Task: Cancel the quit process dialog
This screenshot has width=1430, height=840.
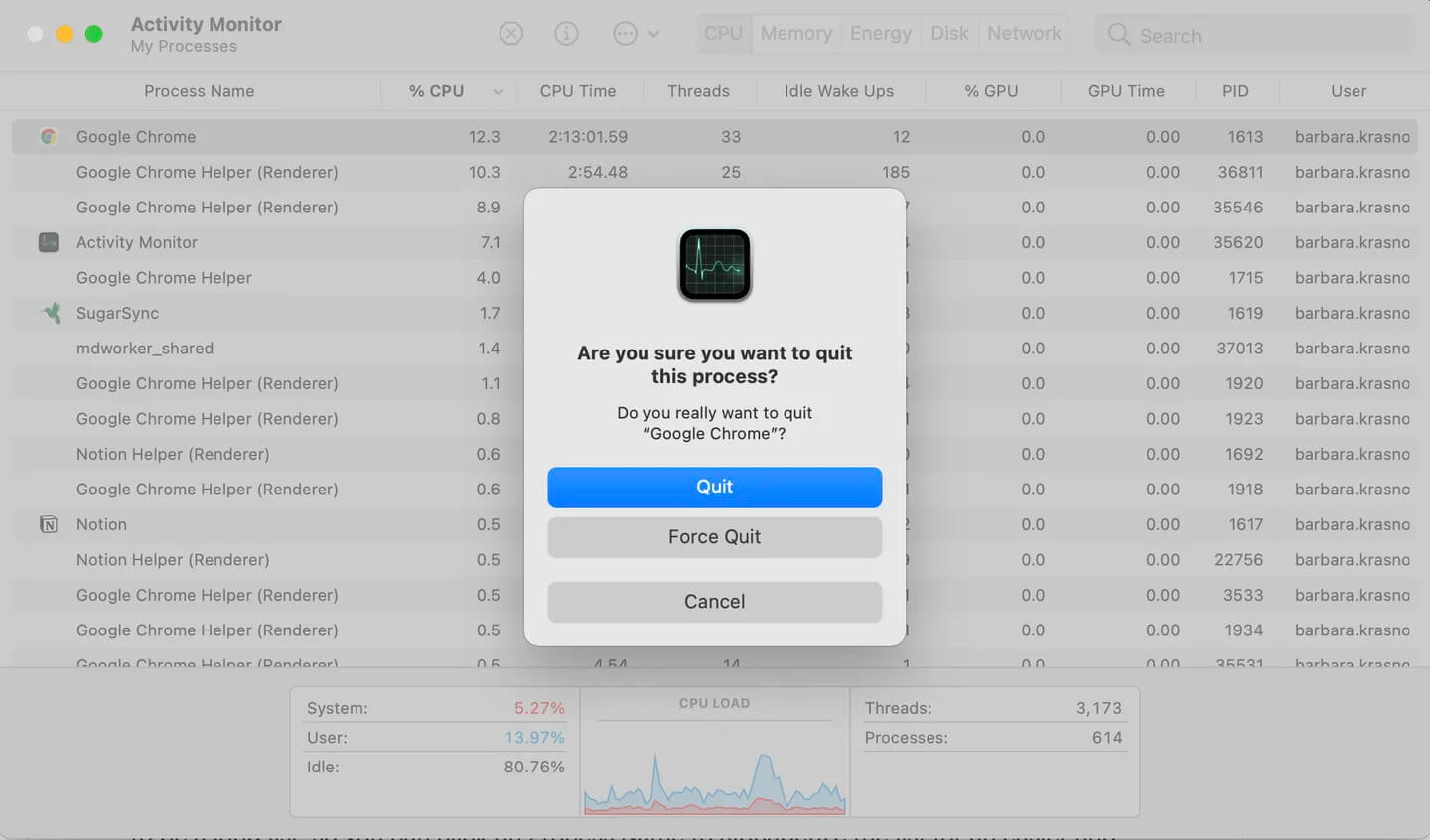Action: point(714,602)
